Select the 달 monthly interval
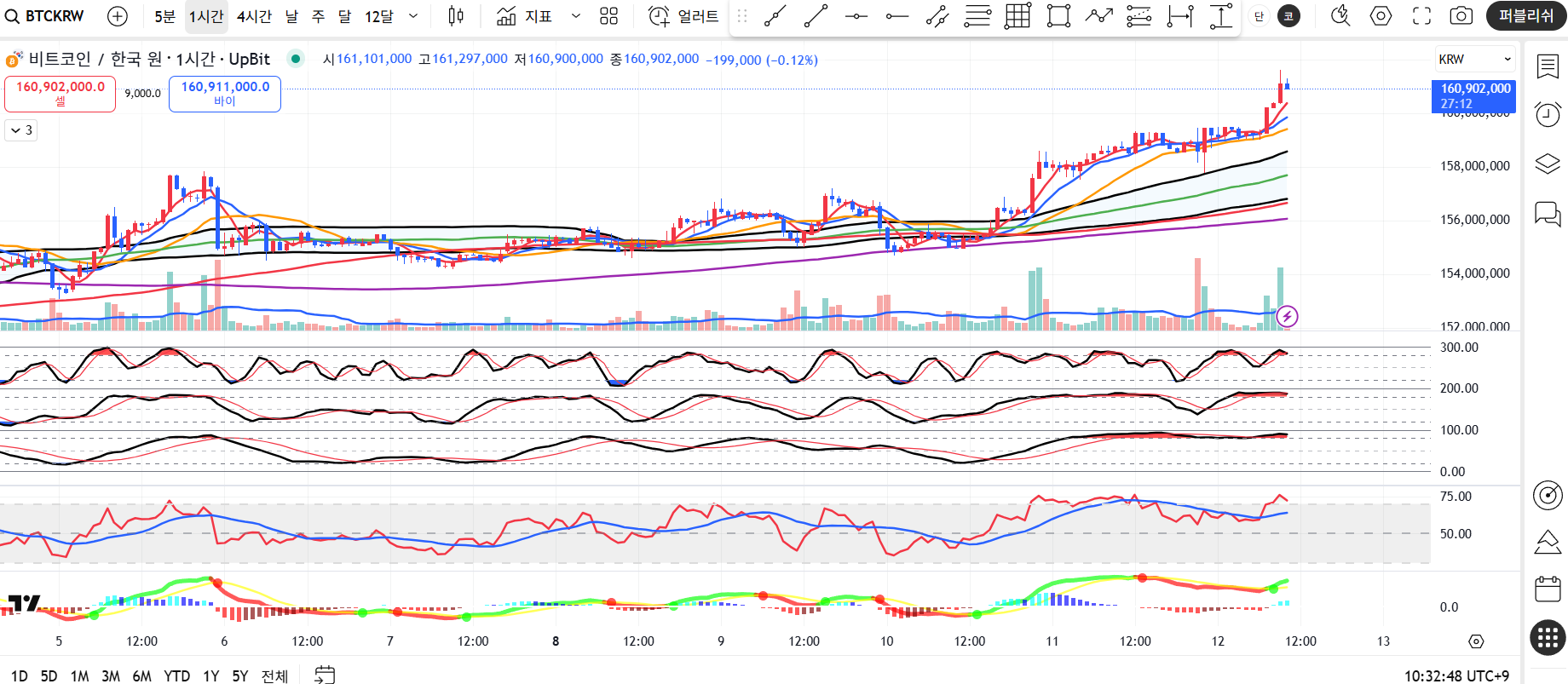 pos(345,16)
